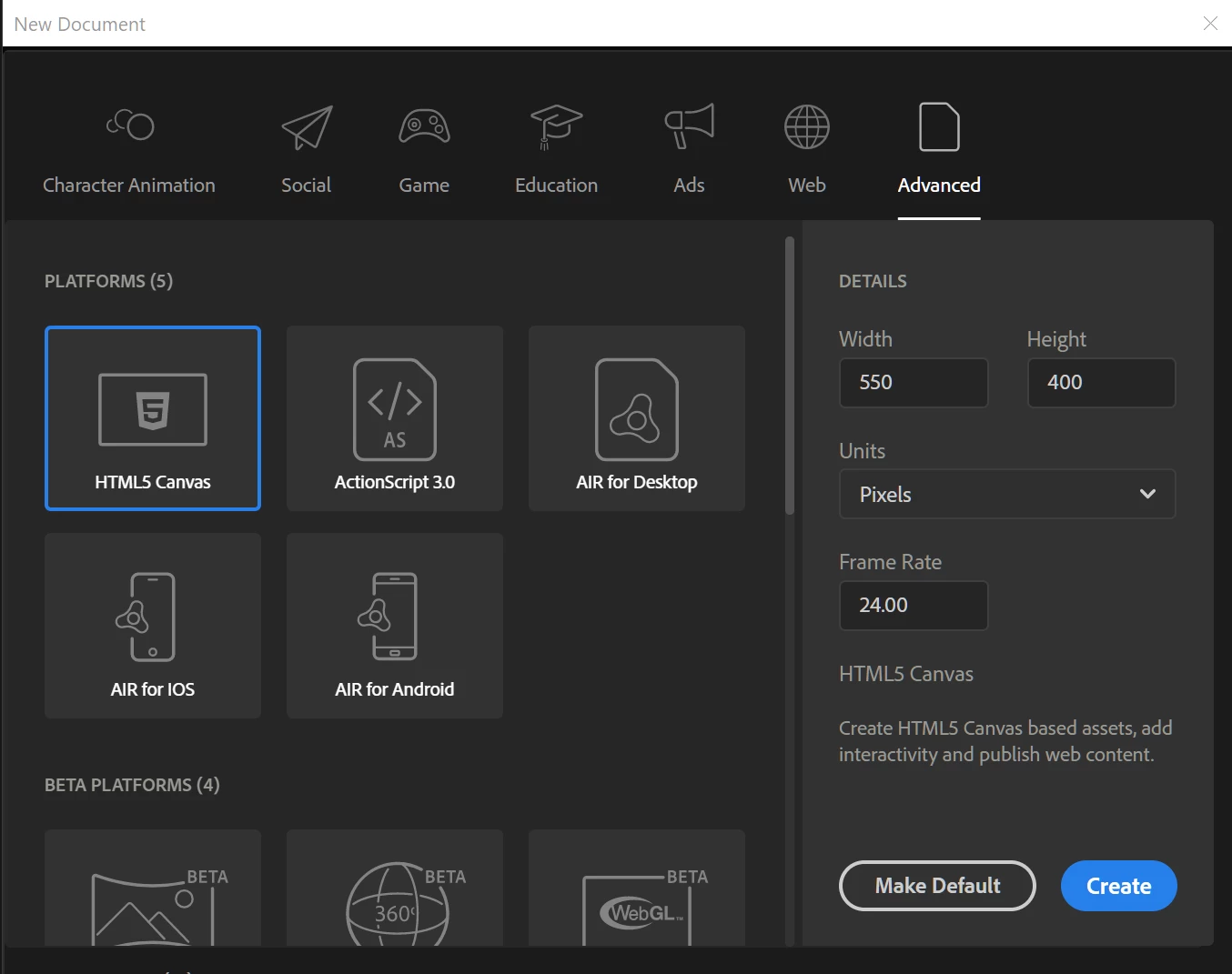Click the Height label
Image resolution: width=1232 pixels, height=974 pixels.
pyautogui.click(x=1056, y=339)
